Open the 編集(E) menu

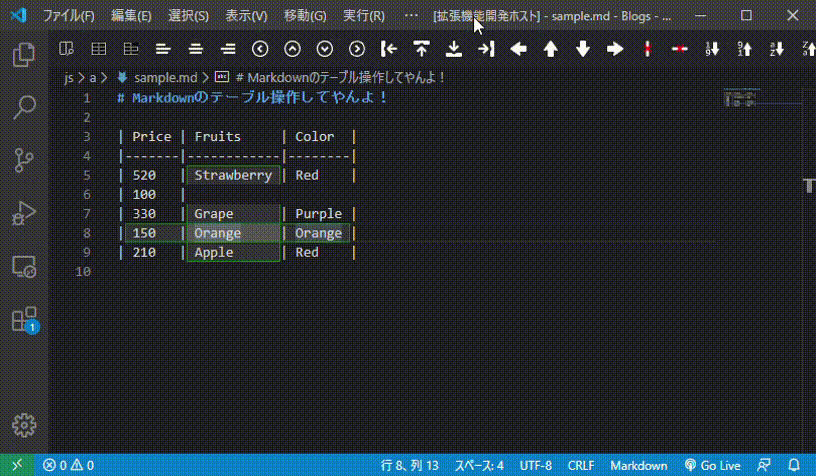(x=131, y=16)
